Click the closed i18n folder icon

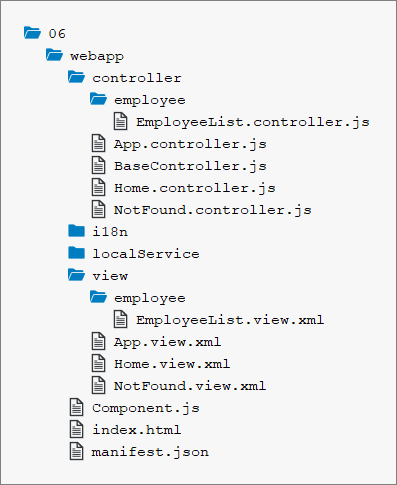(76, 231)
